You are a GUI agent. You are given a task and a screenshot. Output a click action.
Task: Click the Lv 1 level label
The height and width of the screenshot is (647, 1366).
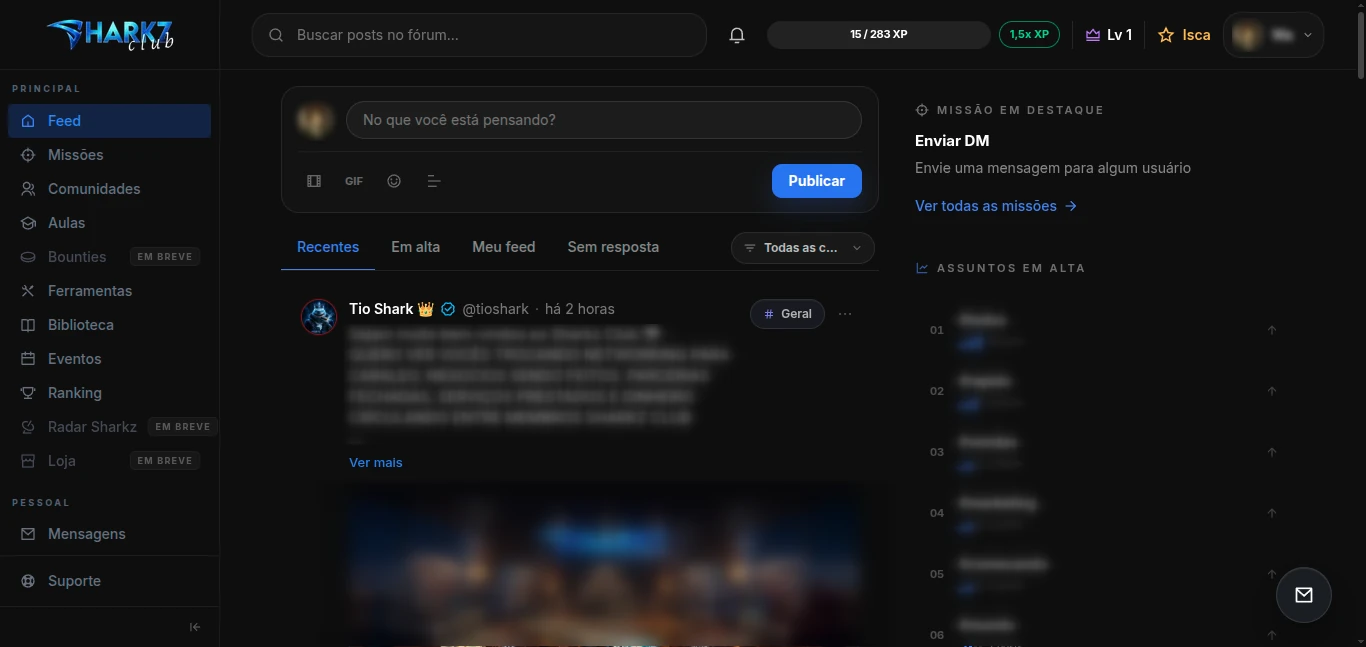(1119, 35)
